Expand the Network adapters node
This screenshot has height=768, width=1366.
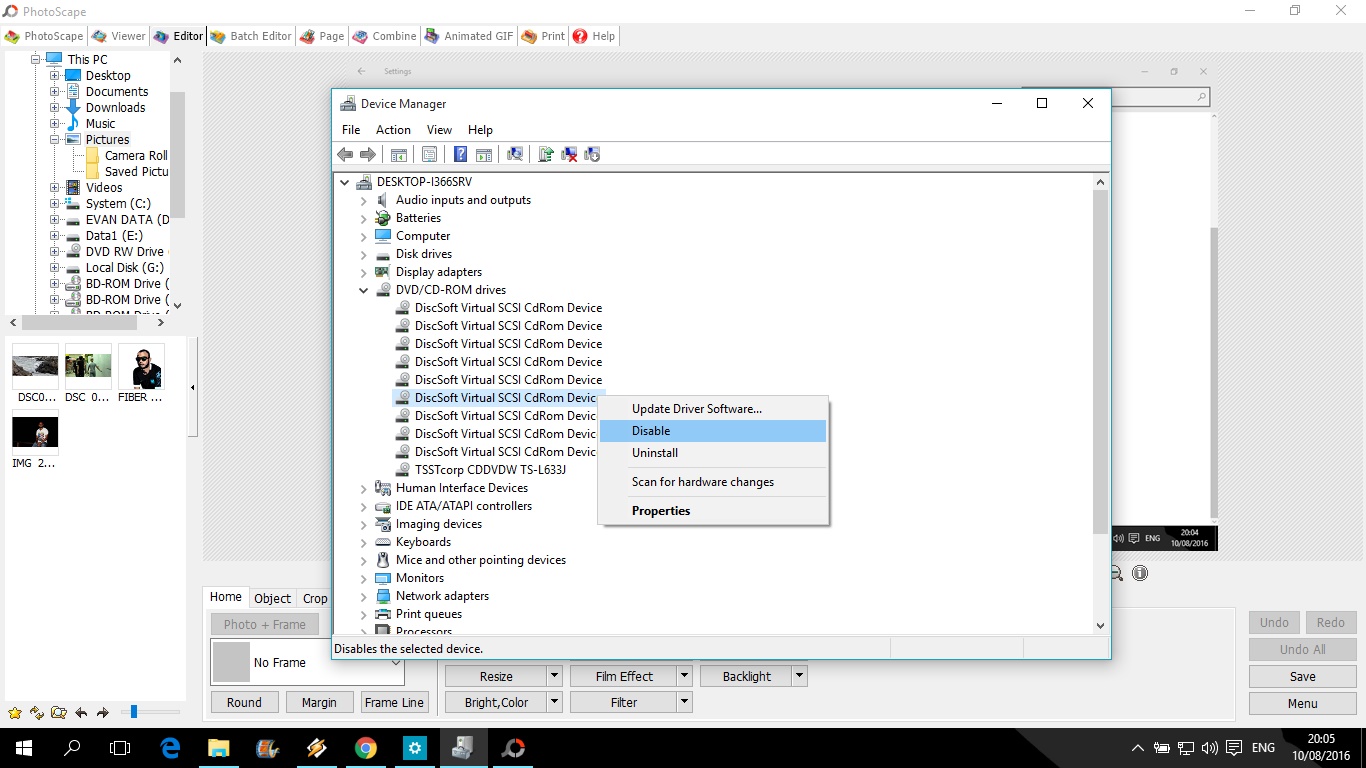pyautogui.click(x=363, y=595)
